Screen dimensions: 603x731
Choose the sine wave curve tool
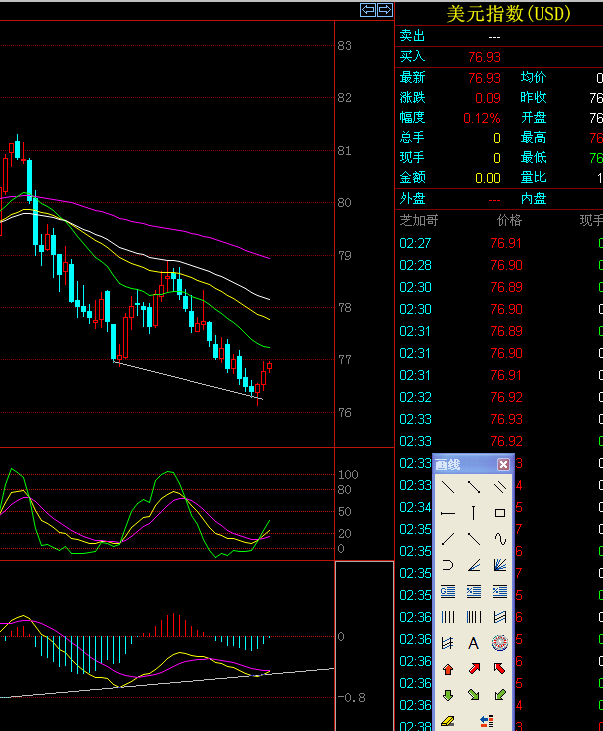coord(499,539)
